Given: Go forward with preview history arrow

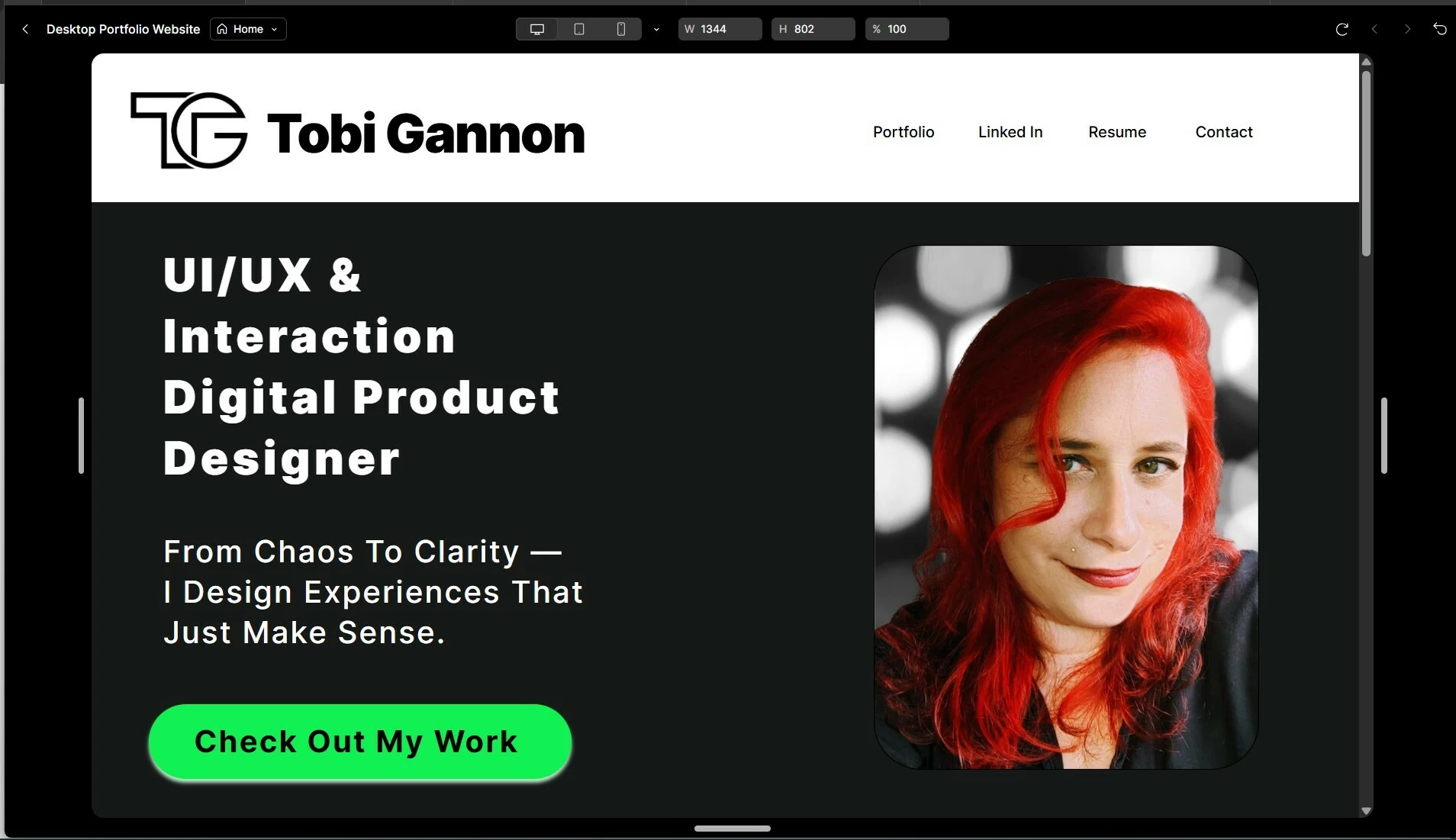Looking at the screenshot, I should [1407, 29].
